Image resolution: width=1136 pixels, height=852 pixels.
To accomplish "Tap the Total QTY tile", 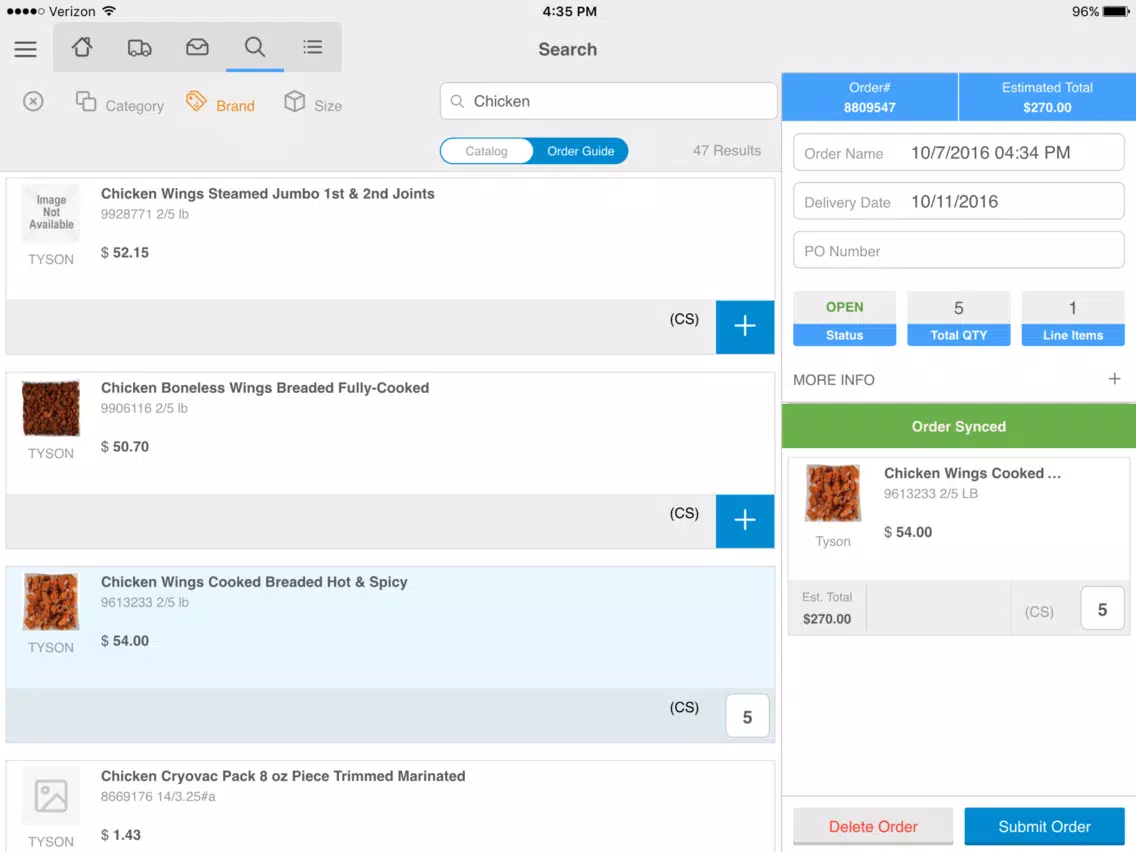I will click(958, 319).
